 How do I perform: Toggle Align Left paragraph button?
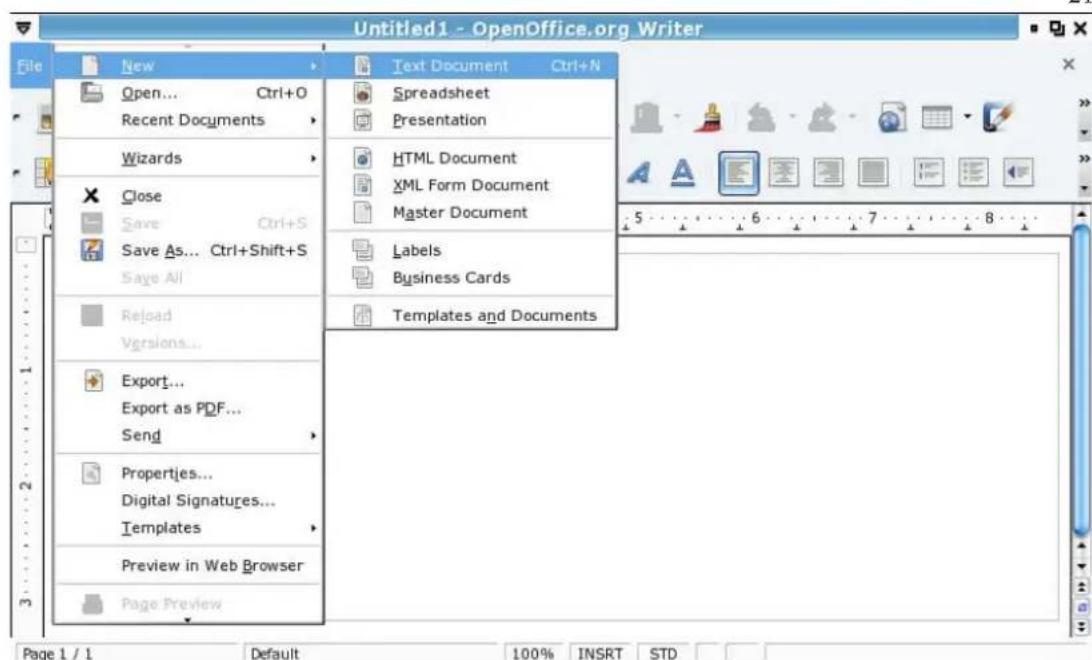click(x=738, y=173)
